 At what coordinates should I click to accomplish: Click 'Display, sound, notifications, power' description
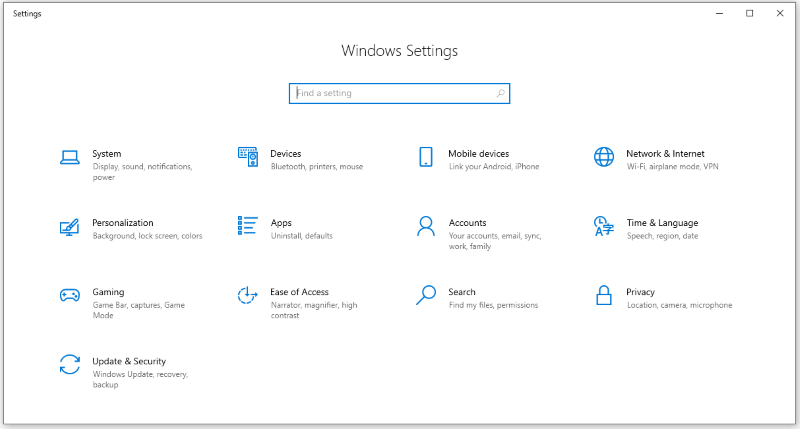coord(142,172)
